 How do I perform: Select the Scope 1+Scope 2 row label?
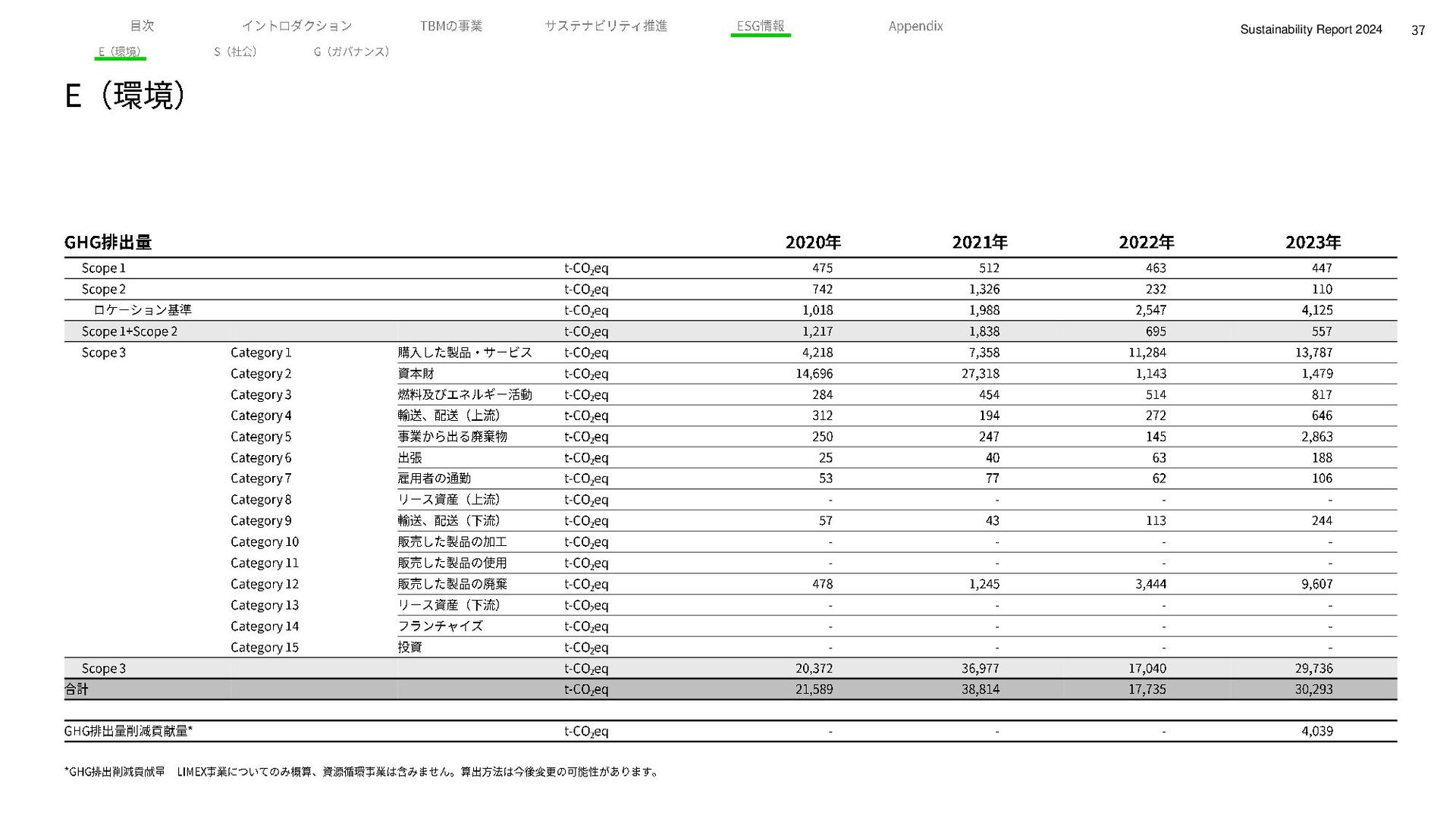[130, 331]
